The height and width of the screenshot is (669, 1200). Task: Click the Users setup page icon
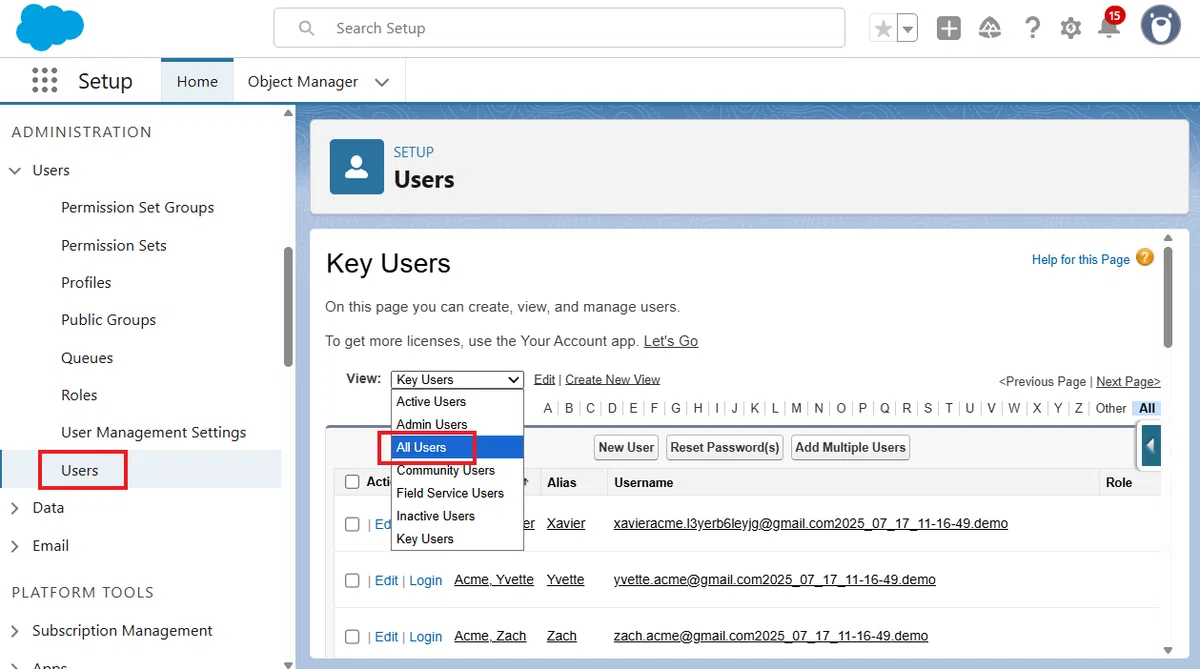pyautogui.click(x=357, y=166)
